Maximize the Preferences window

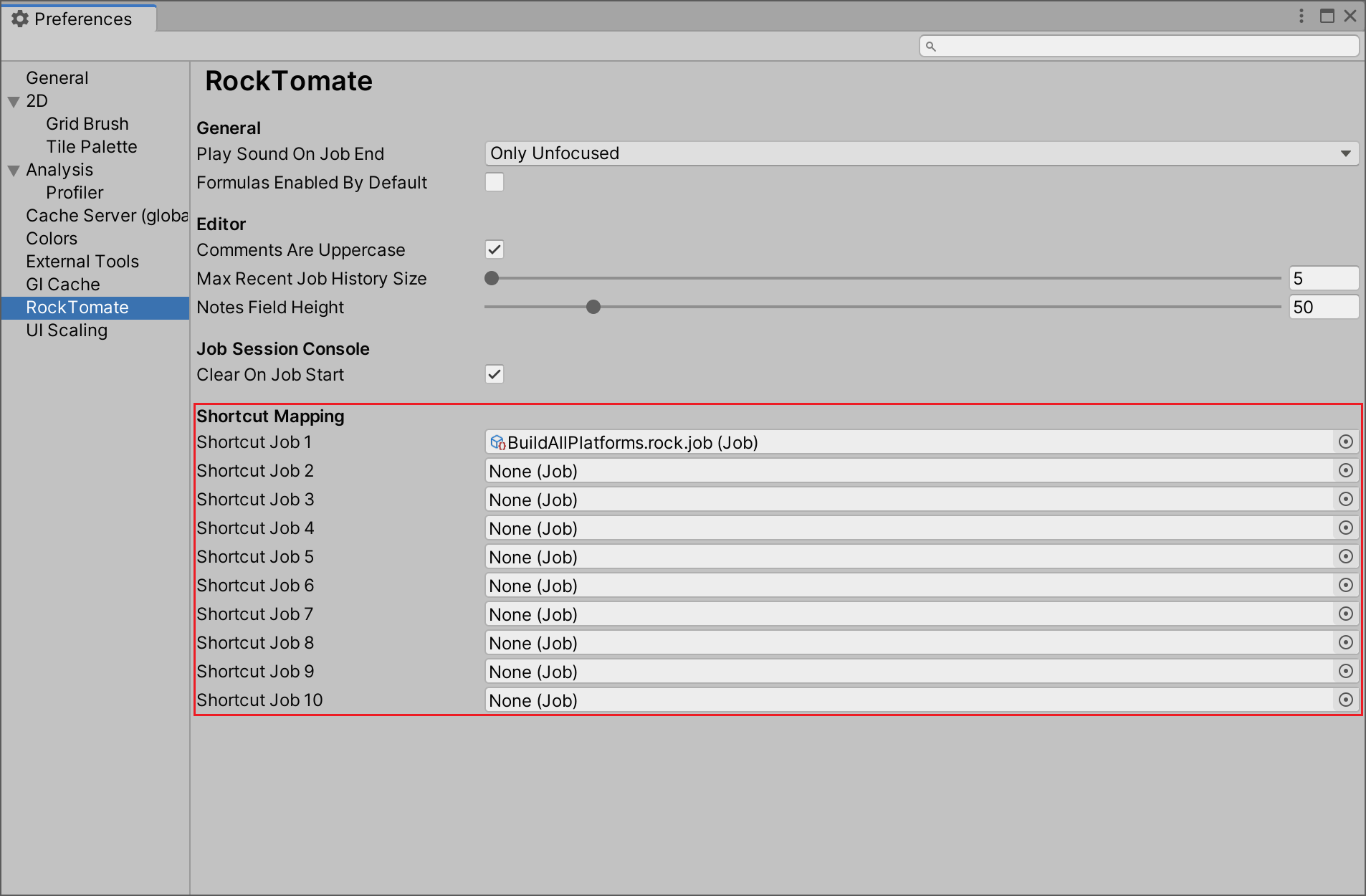[x=1327, y=16]
